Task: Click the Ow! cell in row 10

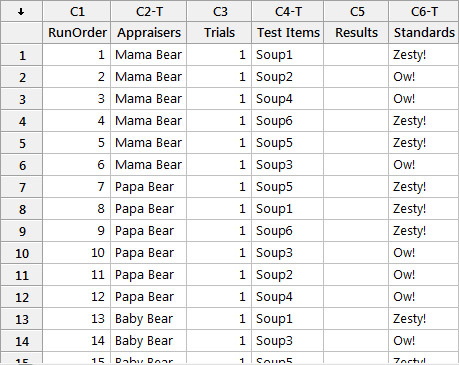Action: [x=424, y=253]
